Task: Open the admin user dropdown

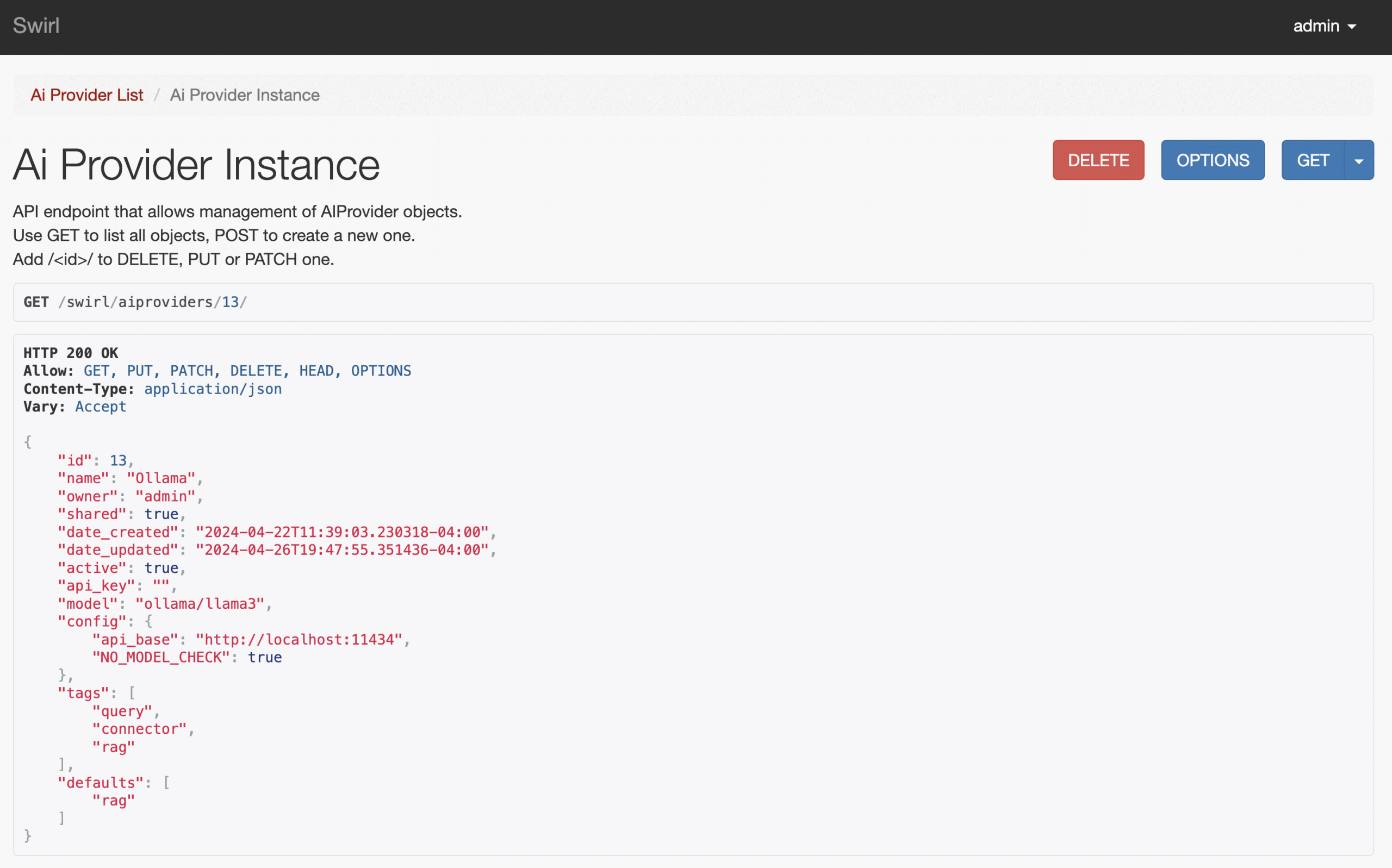Action: 1324,26
